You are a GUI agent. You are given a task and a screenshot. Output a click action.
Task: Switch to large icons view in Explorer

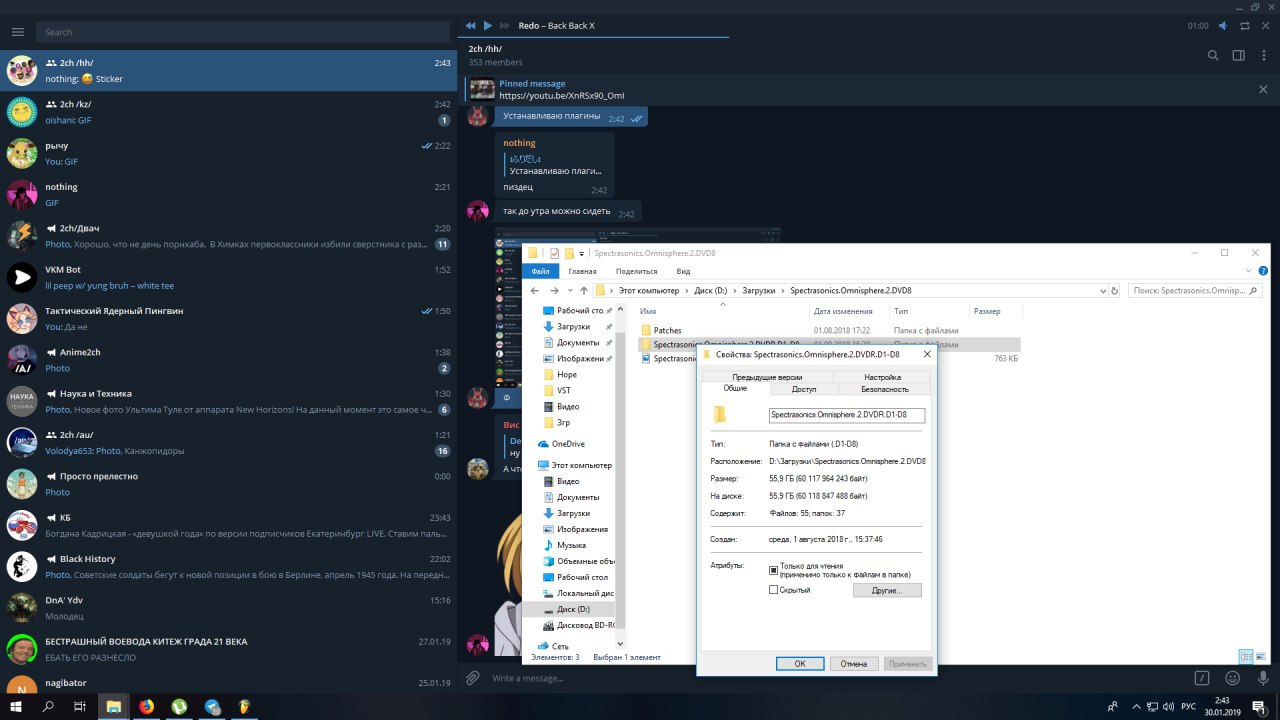pos(1259,657)
